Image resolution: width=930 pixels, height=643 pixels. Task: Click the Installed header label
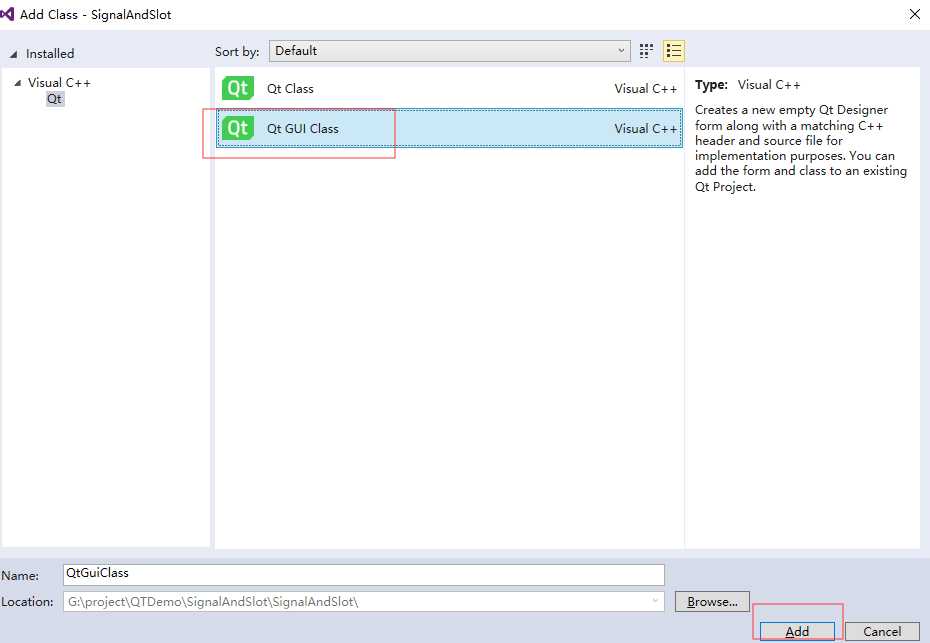click(50, 54)
